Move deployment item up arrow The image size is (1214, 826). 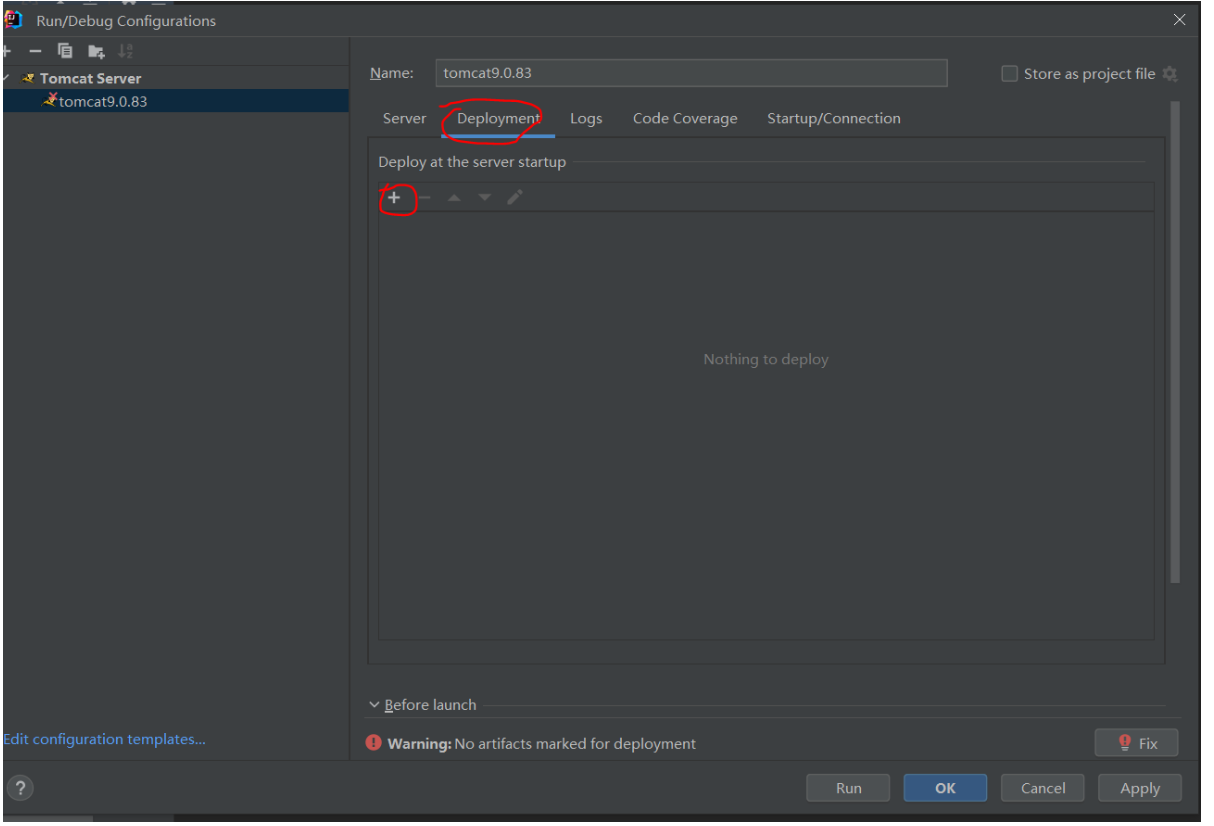click(x=454, y=198)
